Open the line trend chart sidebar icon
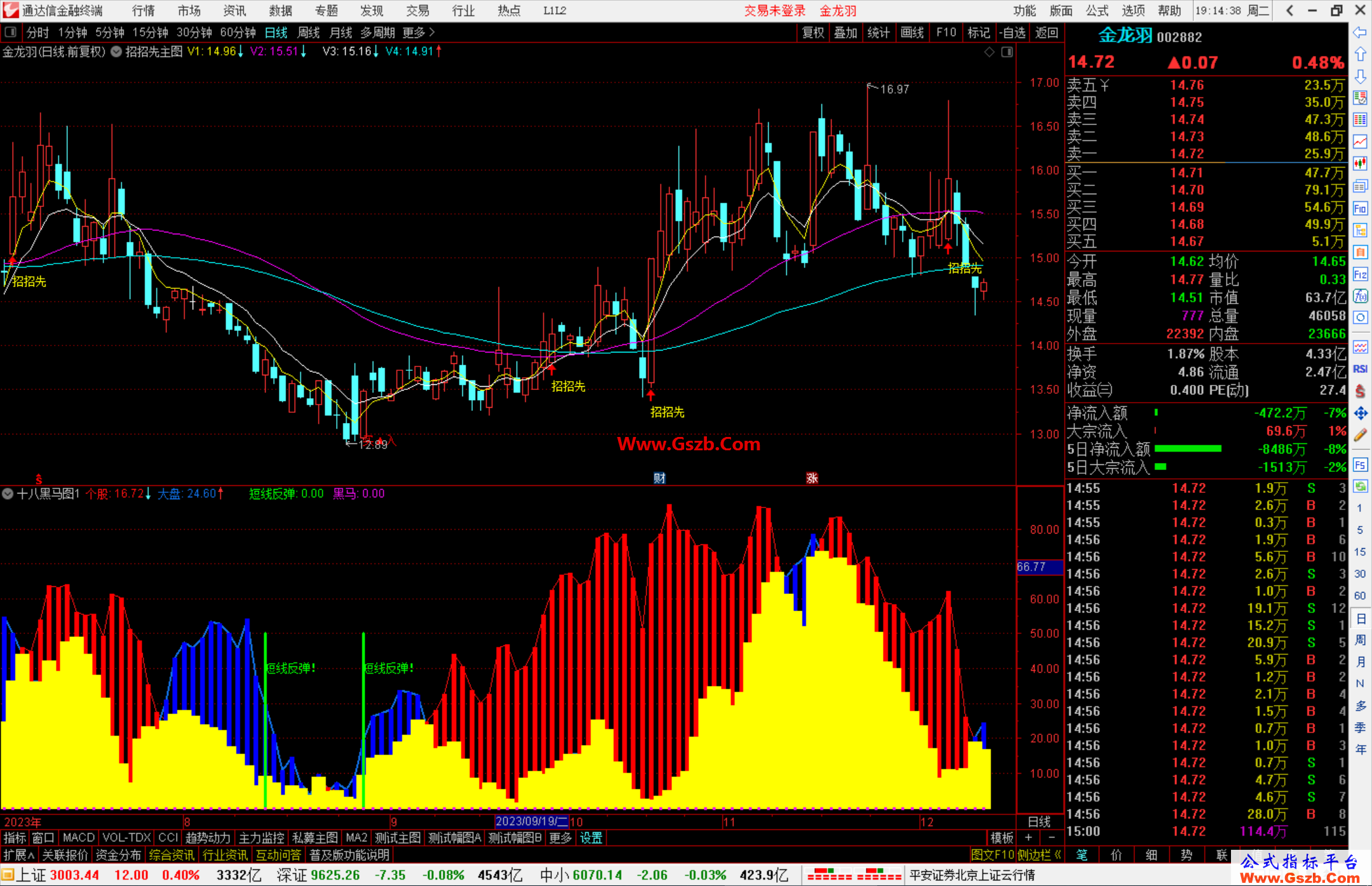Screen dimensions: 1372x886 click(1360, 142)
